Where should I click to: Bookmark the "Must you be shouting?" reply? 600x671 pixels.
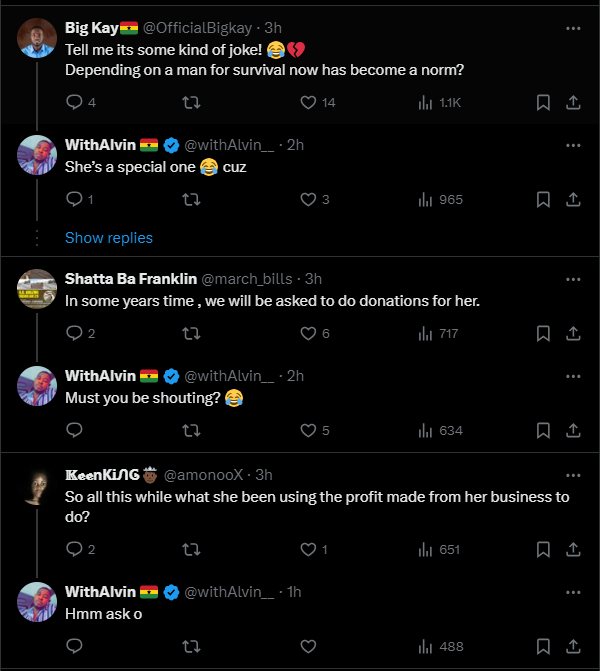point(543,430)
